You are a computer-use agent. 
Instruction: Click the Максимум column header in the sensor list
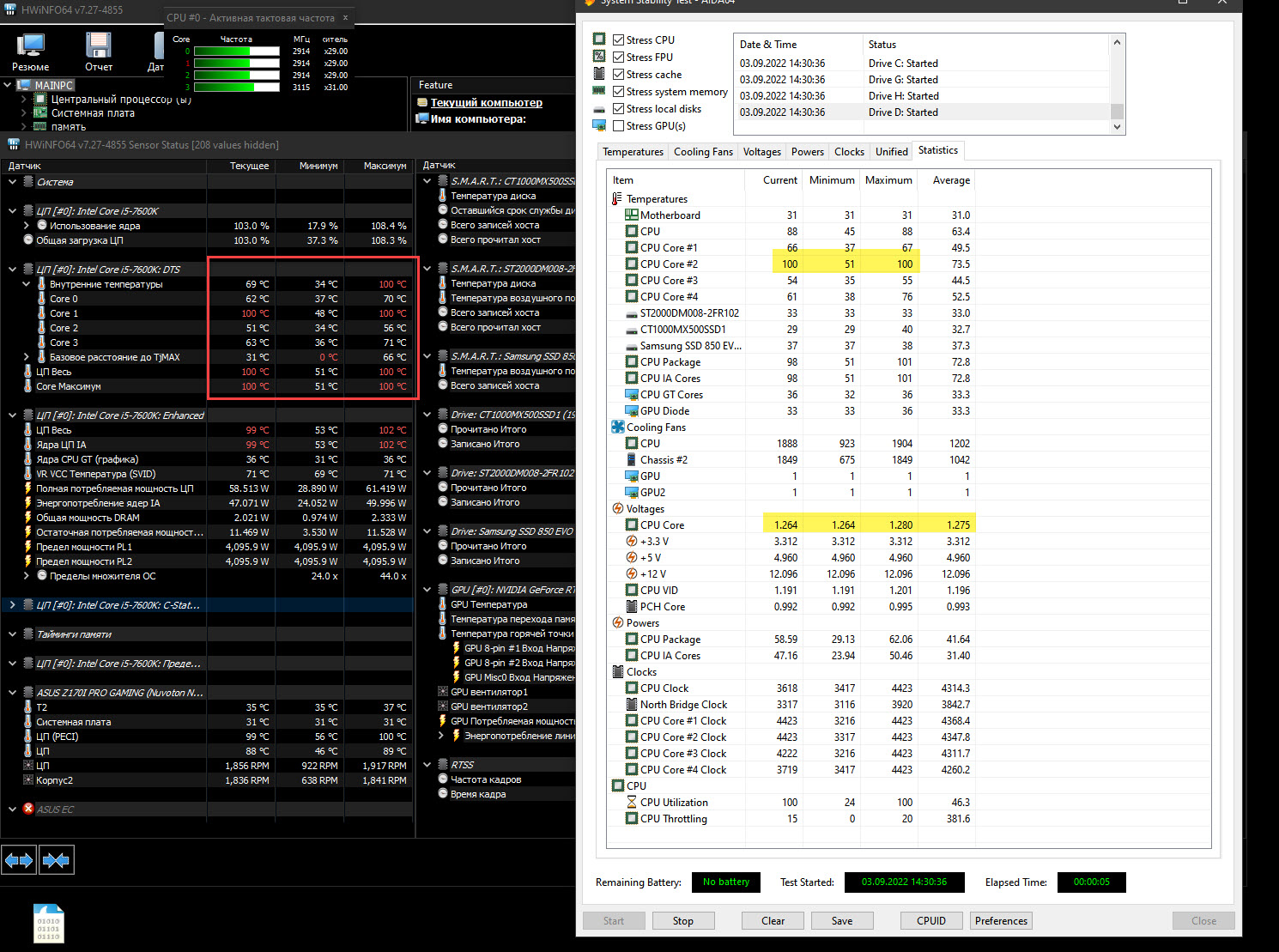pyautogui.click(x=379, y=166)
